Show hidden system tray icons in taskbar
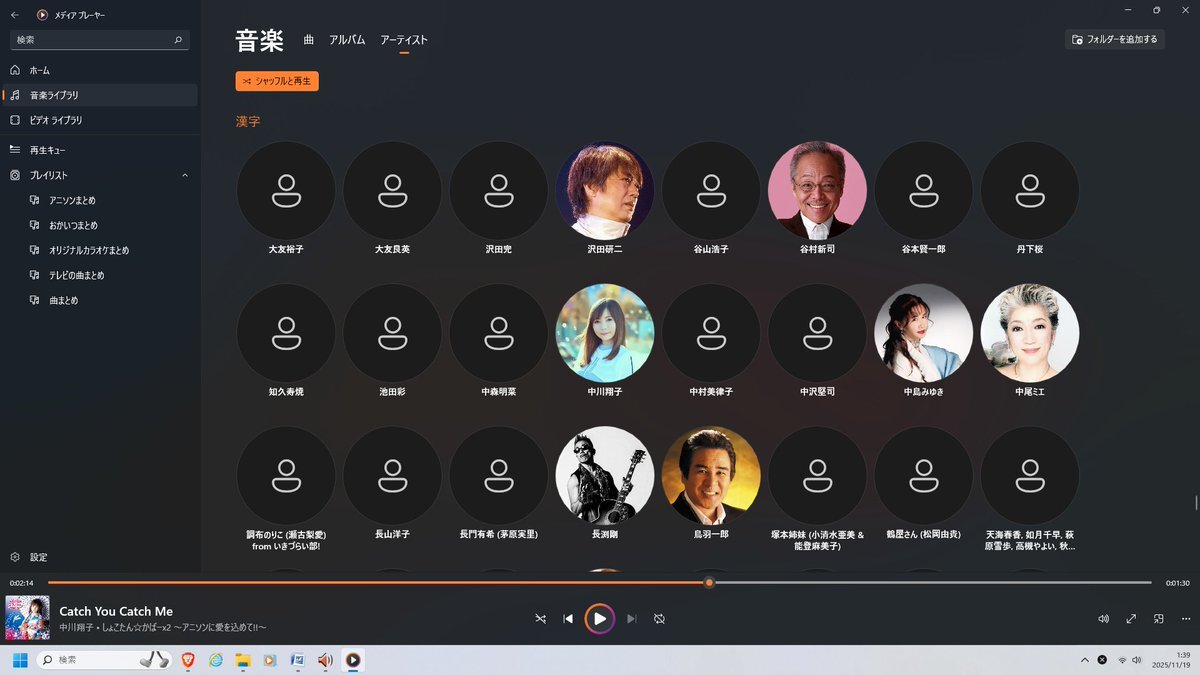This screenshot has width=1200, height=675. pos(1085,660)
